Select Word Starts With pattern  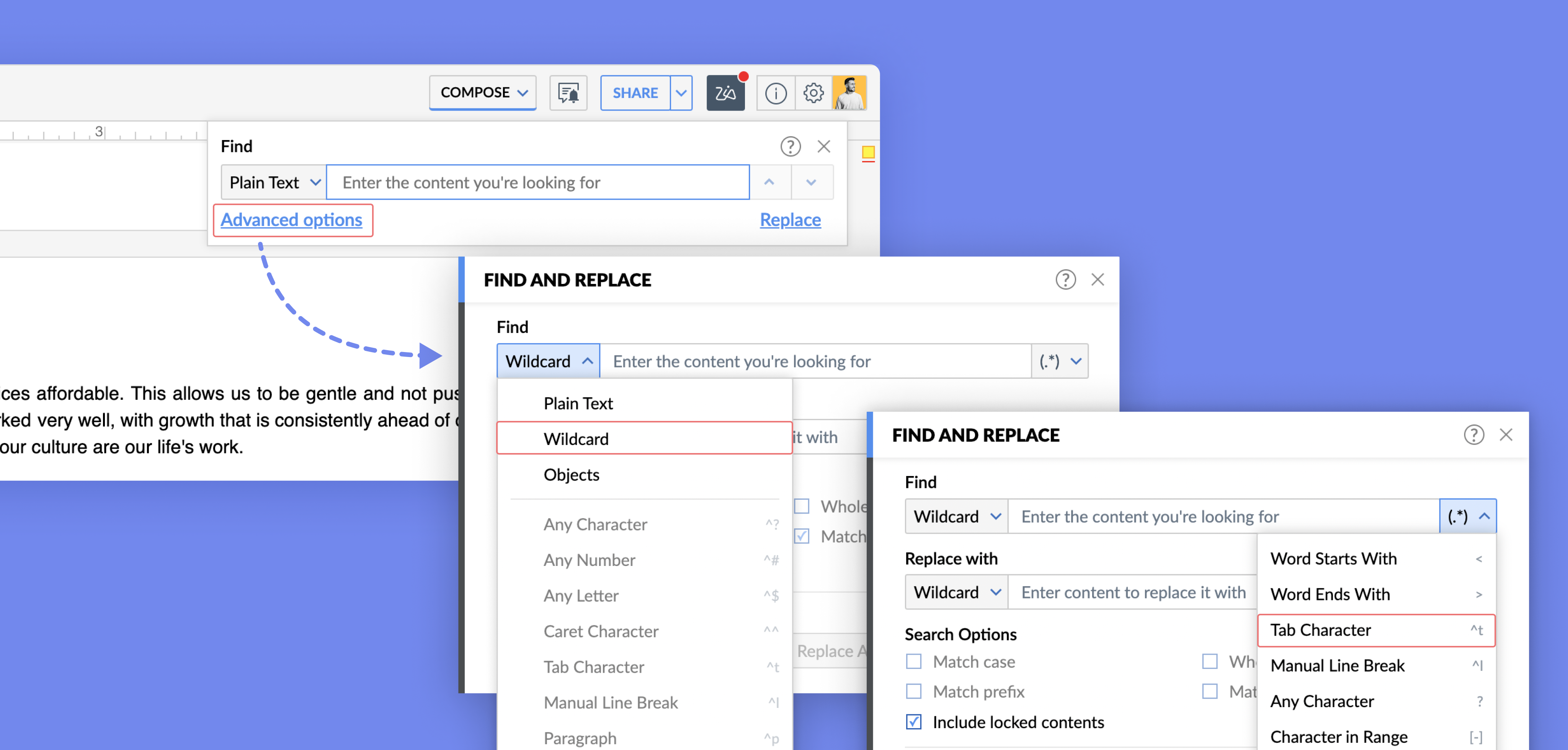click(1376, 558)
